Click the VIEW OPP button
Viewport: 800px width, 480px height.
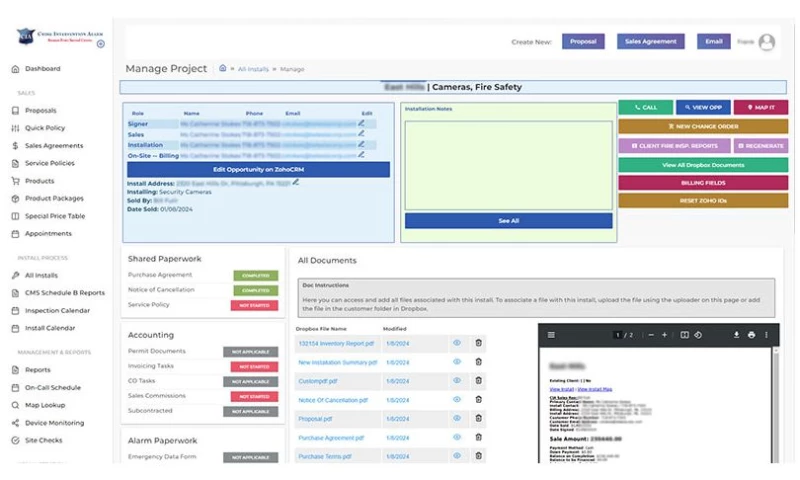[703, 108]
